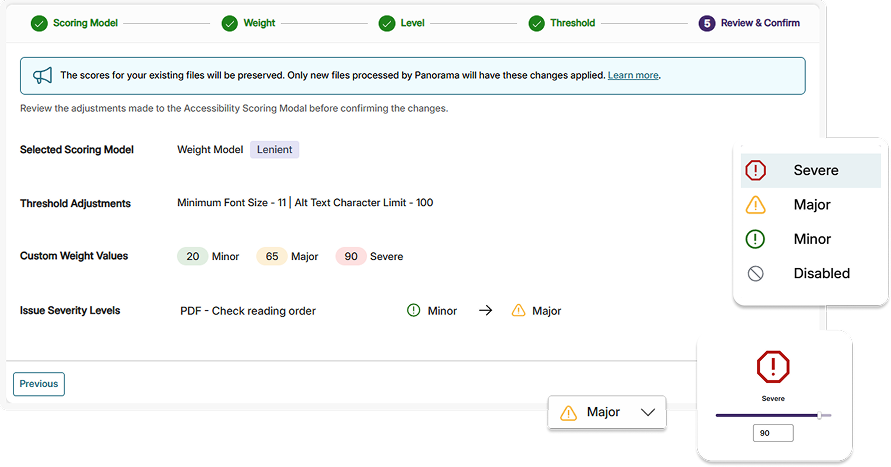Go to the Threshold step
The width and height of the screenshot is (891, 467).
(562, 23)
